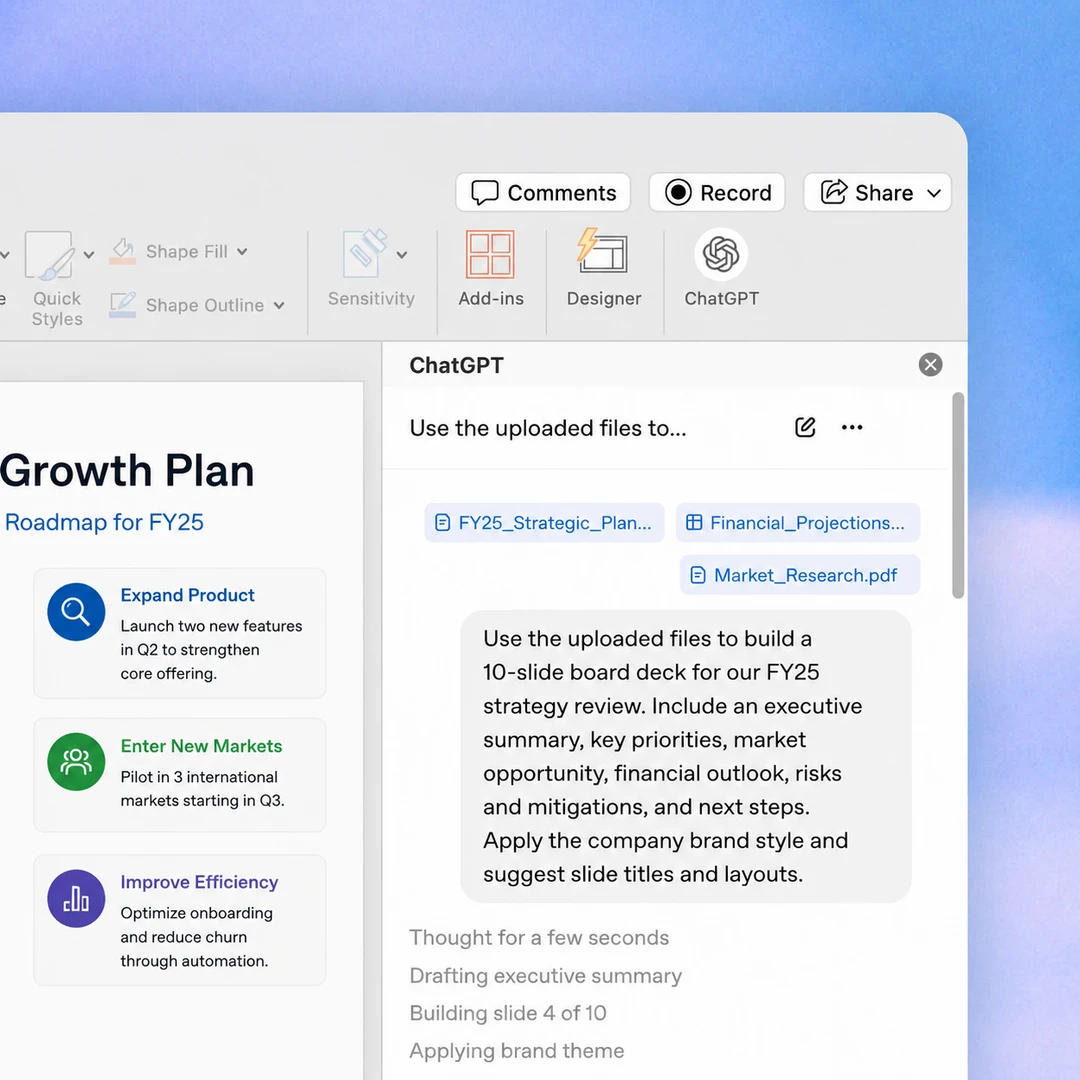Expand 'Thought for a few seconds'

[539, 937]
